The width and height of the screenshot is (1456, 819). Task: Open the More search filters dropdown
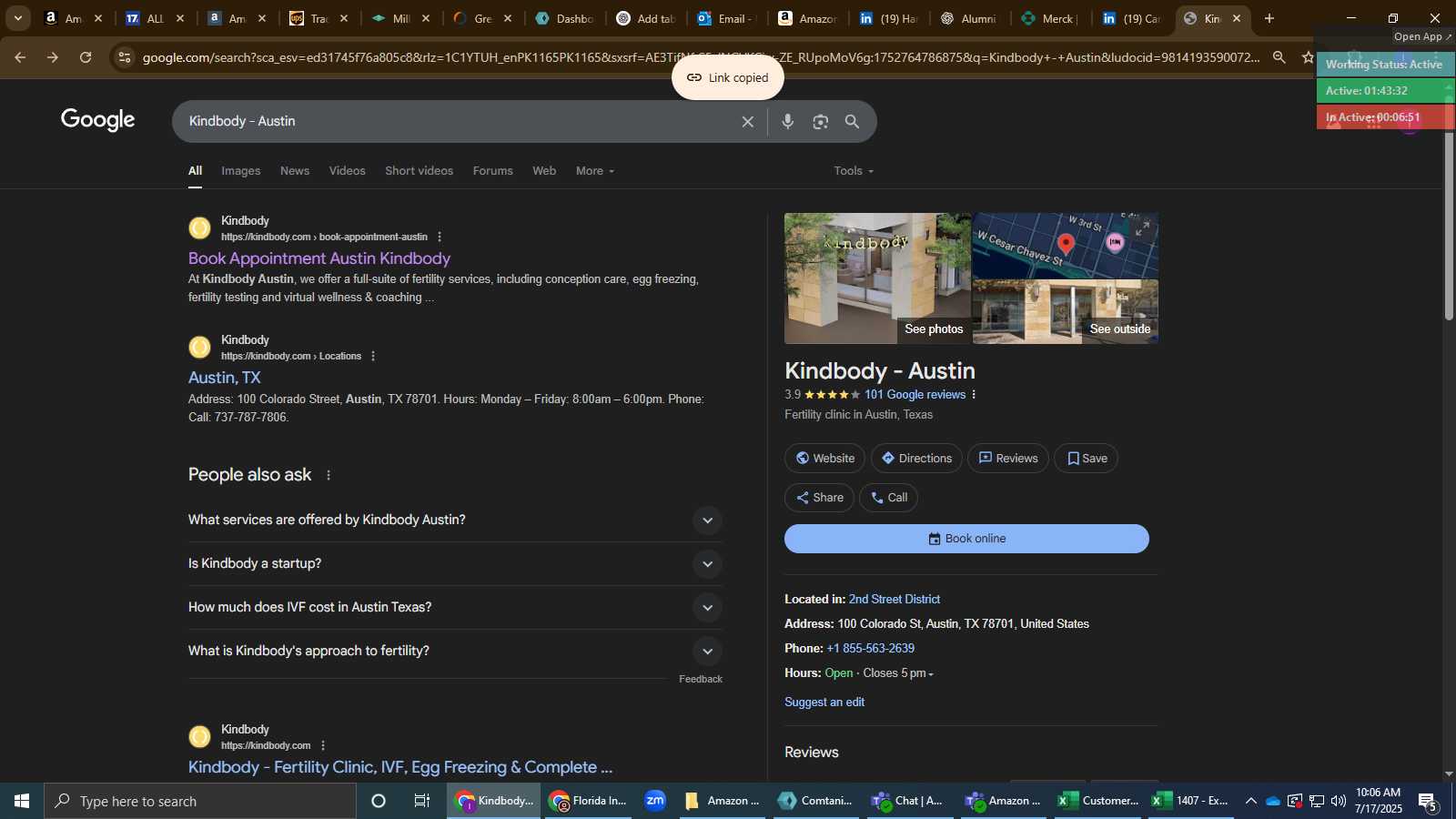595,171
